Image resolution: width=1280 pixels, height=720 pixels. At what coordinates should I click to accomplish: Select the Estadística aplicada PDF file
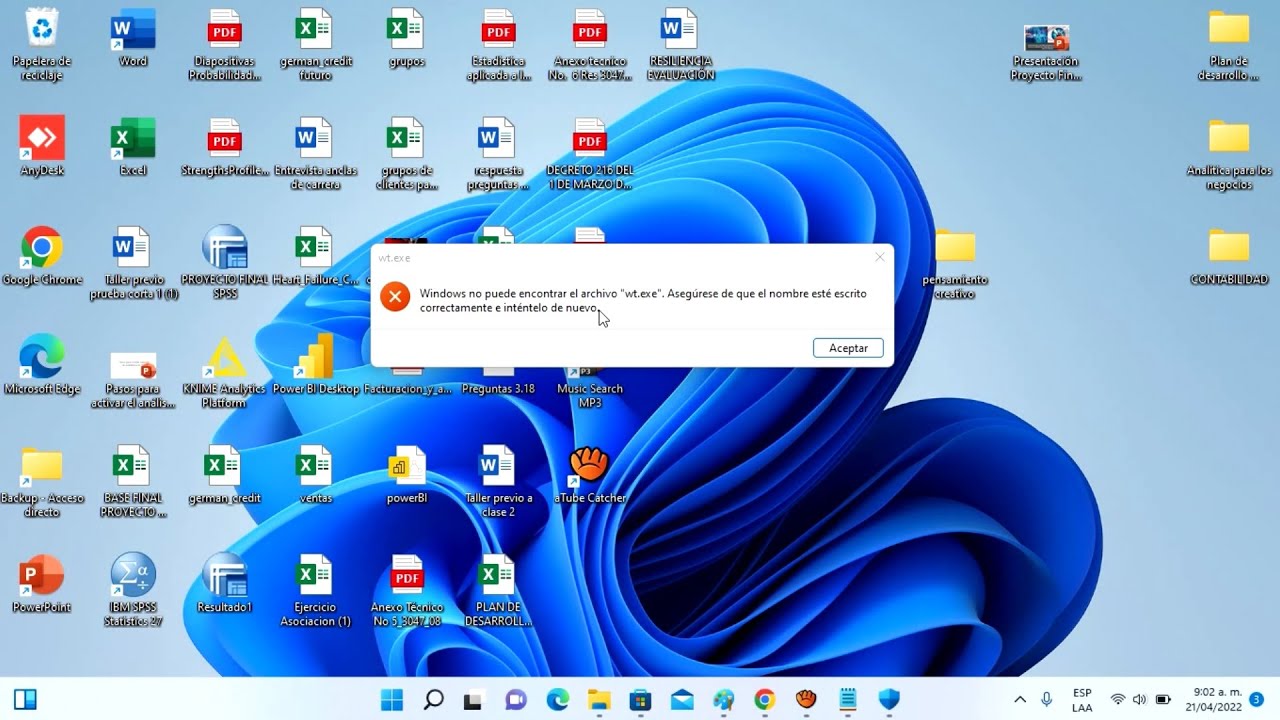(498, 46)
